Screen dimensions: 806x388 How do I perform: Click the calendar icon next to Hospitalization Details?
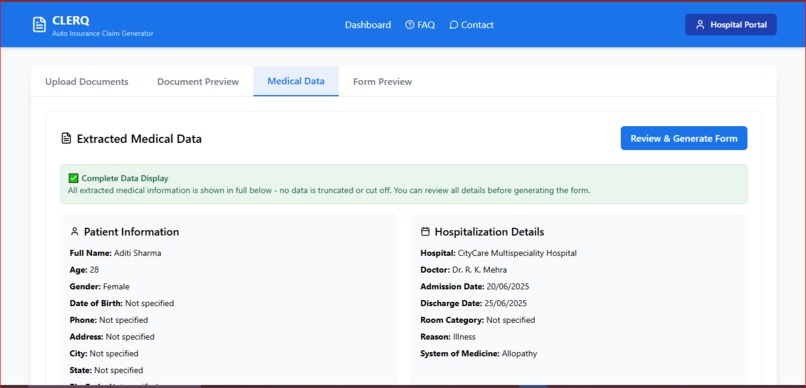click(425, 232)
